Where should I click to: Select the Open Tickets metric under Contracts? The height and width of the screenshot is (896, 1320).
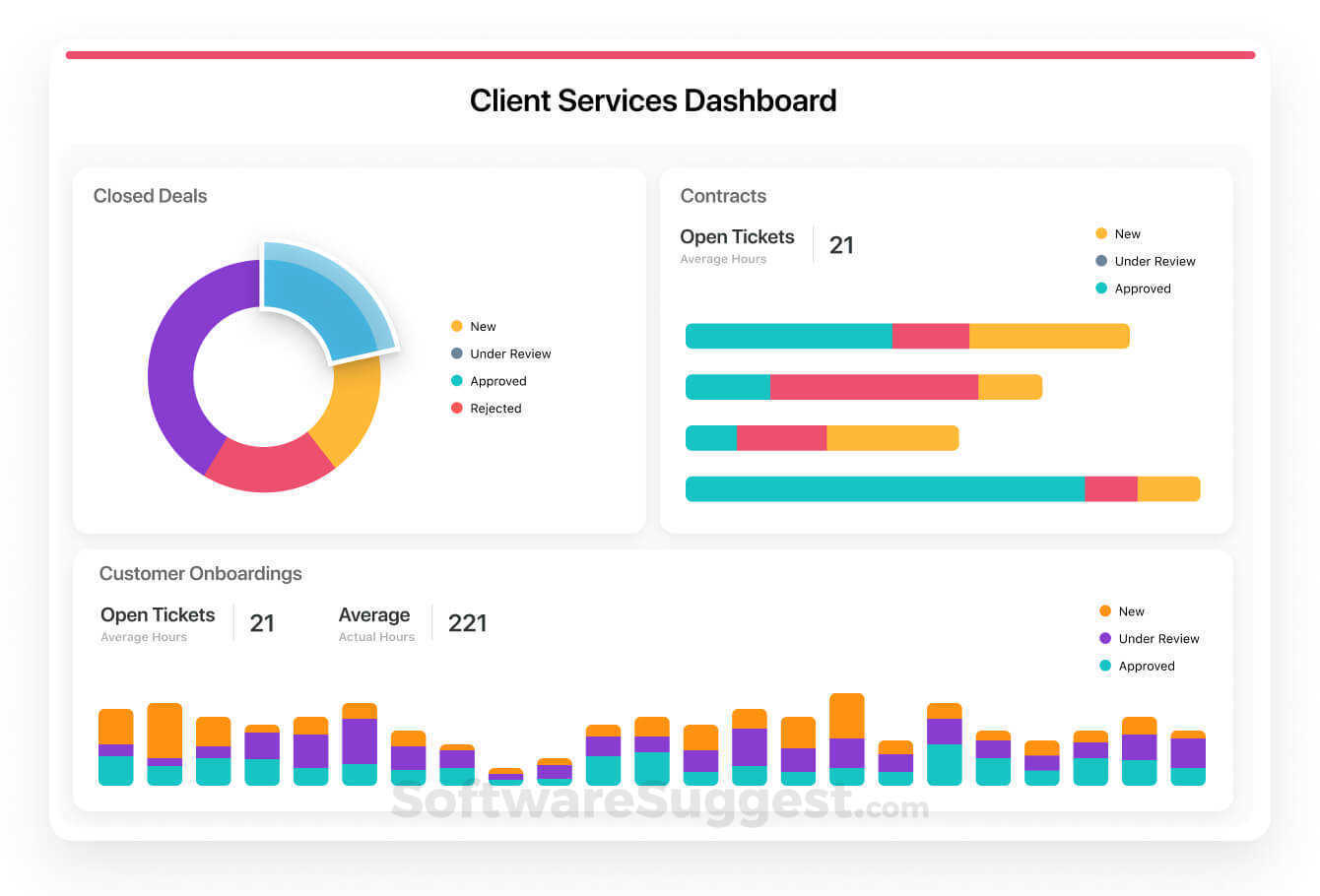click(737, 236)
